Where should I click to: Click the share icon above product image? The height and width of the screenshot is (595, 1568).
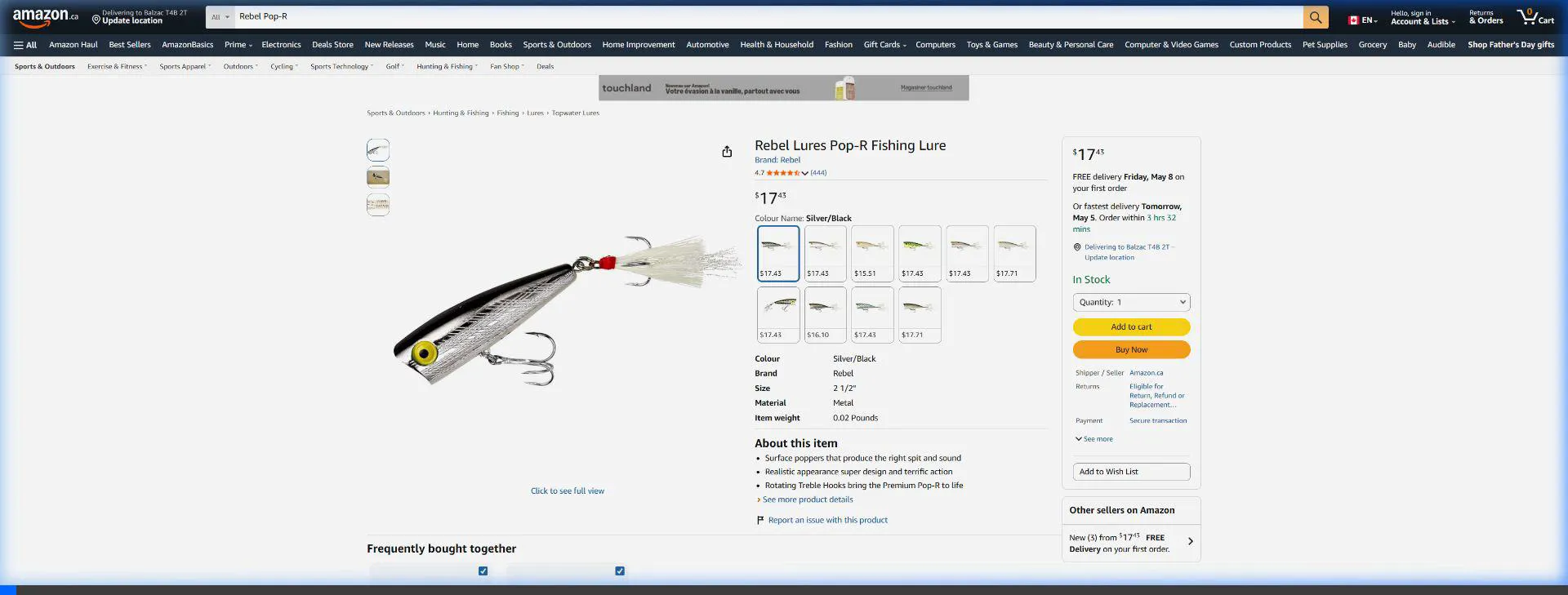pos(727,151)
